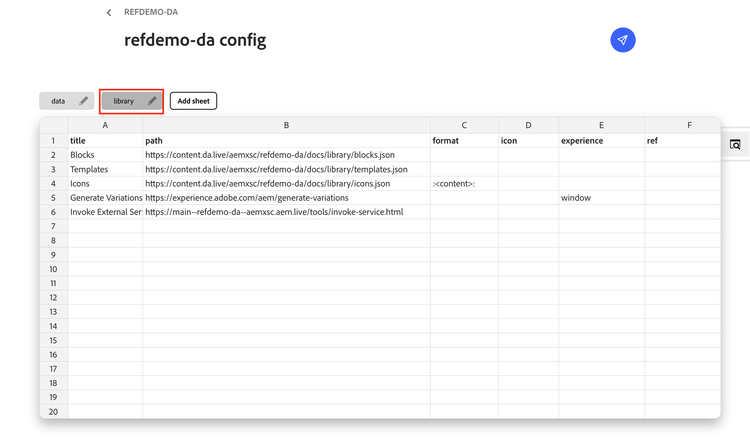This screenshot has height=443, width=750.
Task: Select row 4 header
Action: coord(53,184)
